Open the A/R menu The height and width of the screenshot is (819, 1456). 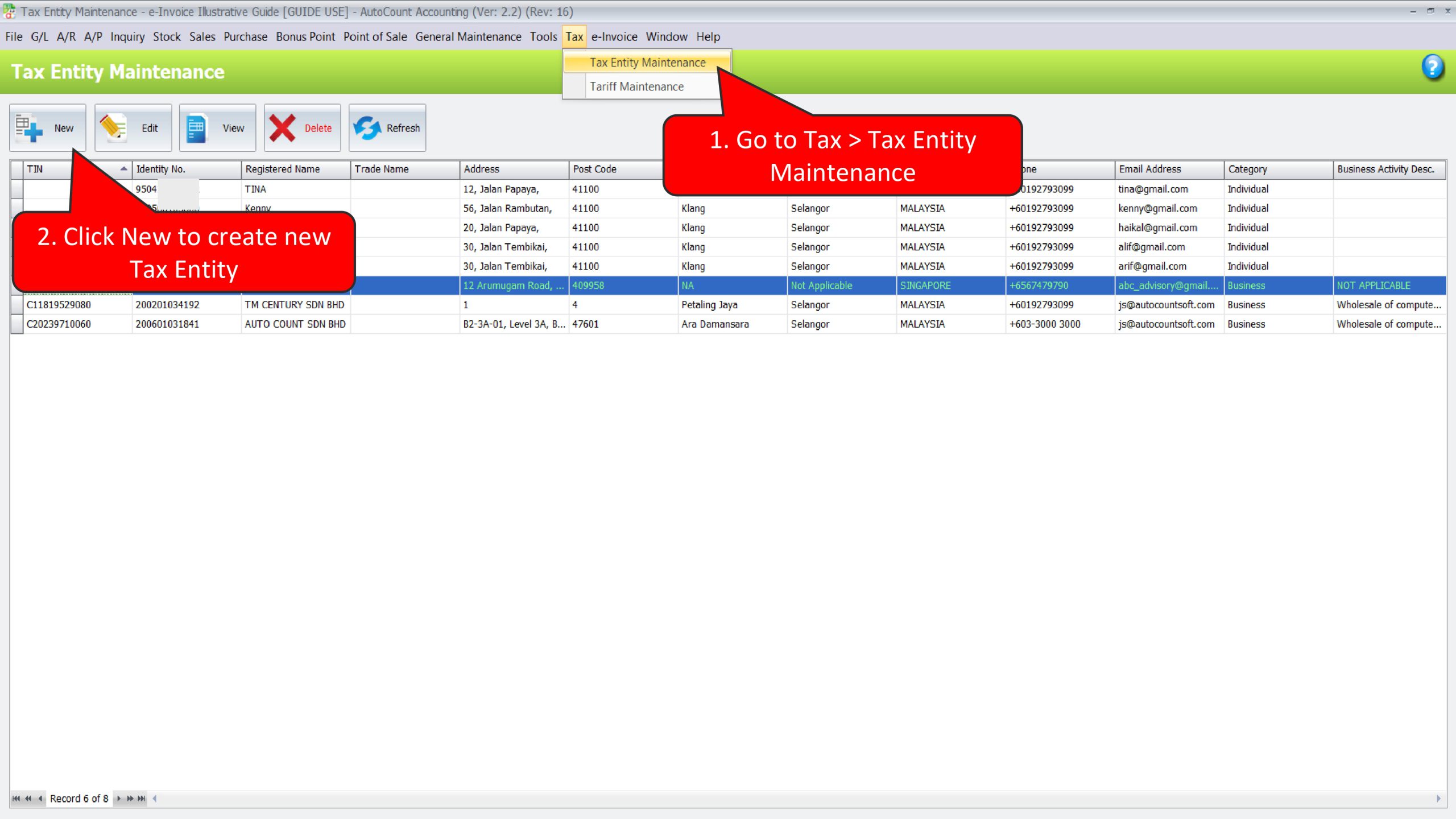66,37
